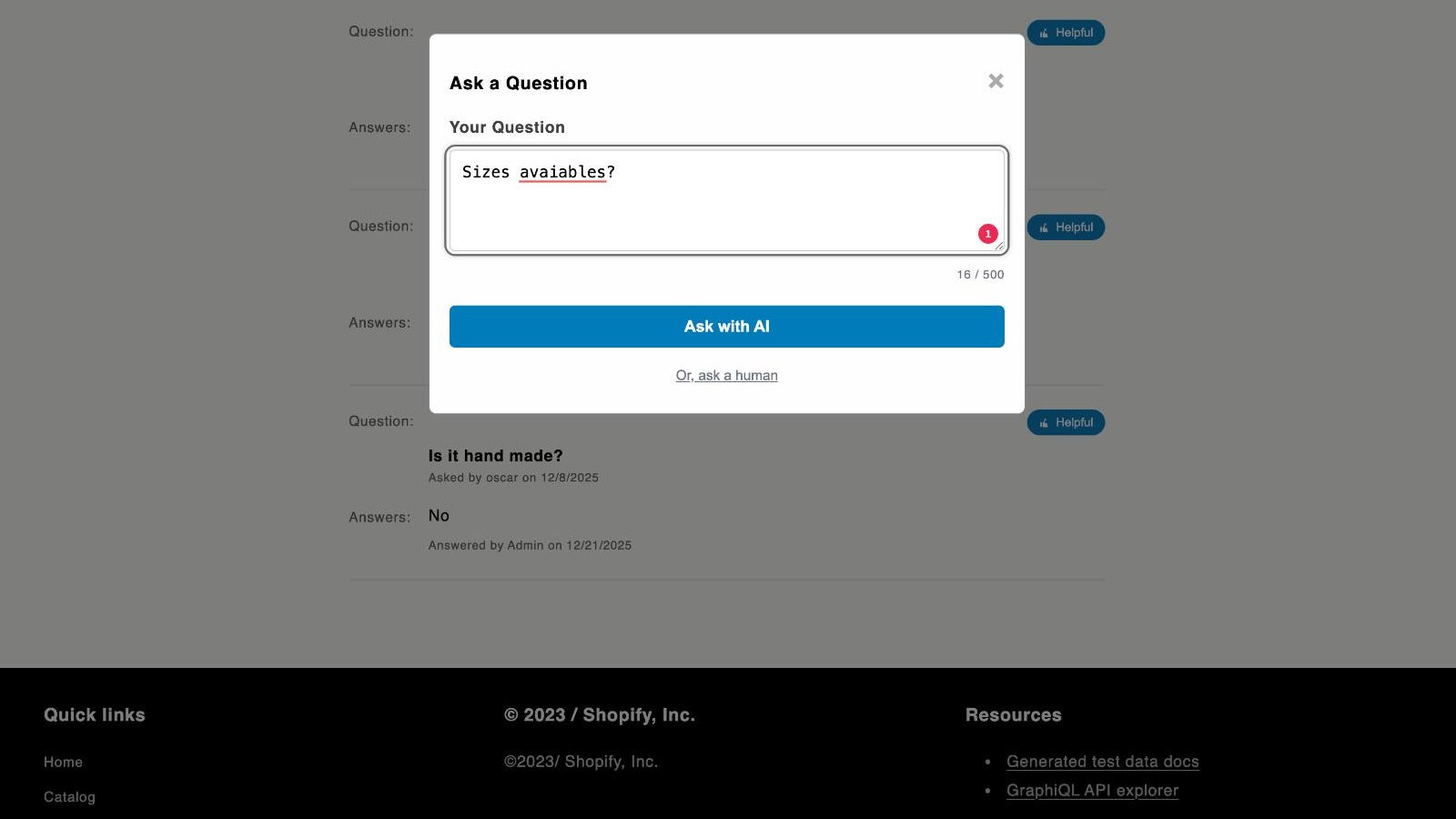1456x819 pixels.
Task: Click the textarea resize handle grip
Action: 997,248
